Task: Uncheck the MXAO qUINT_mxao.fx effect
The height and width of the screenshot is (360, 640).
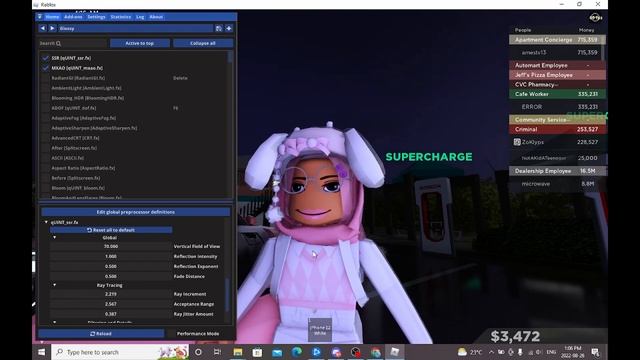Action: (45, 68)
